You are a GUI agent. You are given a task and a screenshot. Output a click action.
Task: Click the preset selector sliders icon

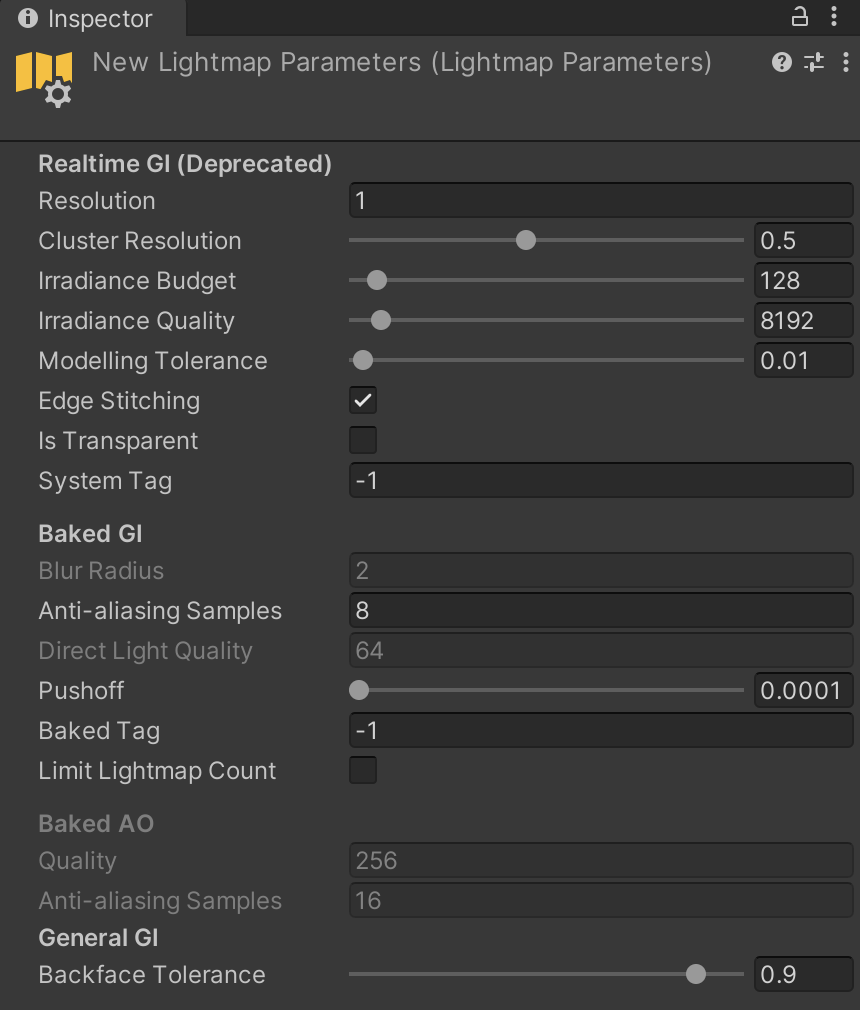814,63
